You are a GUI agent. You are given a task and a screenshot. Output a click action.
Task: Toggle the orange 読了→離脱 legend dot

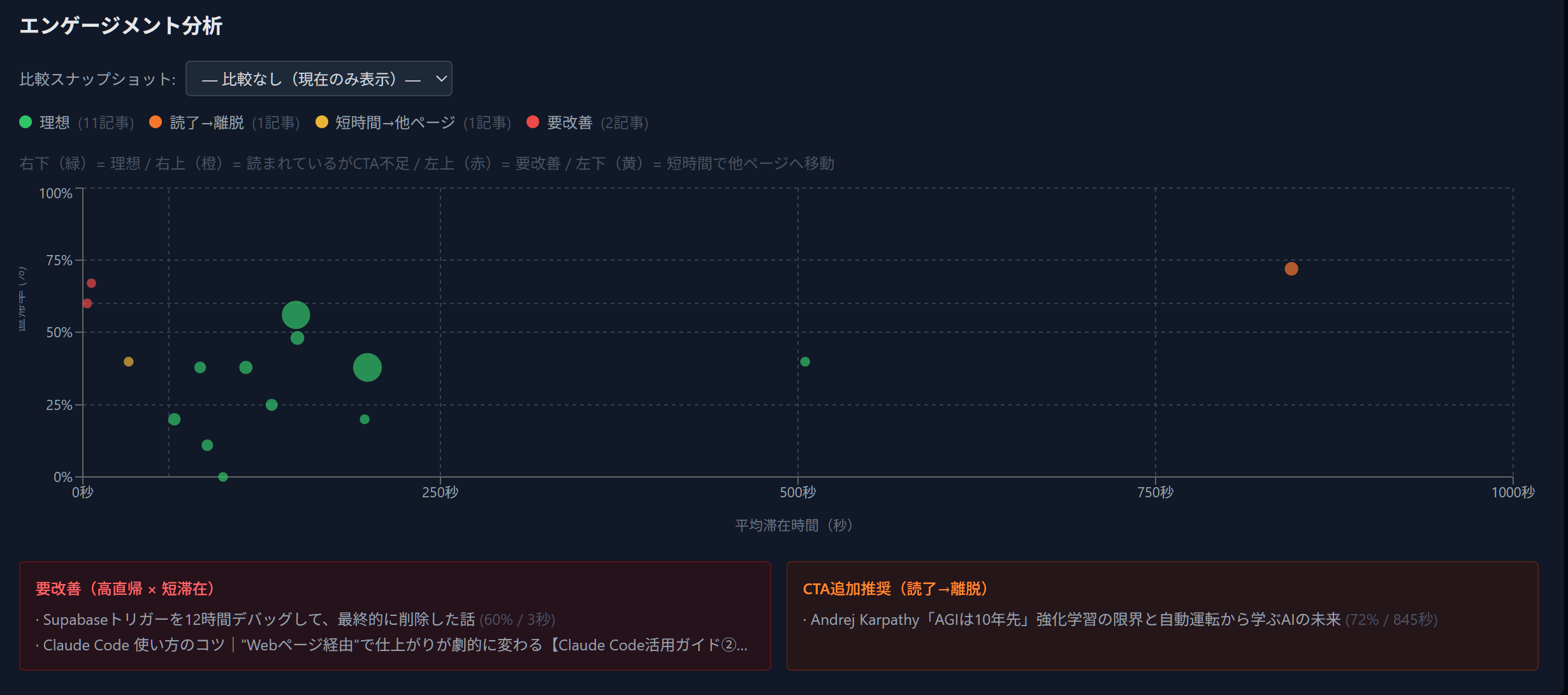pos(156,122)
